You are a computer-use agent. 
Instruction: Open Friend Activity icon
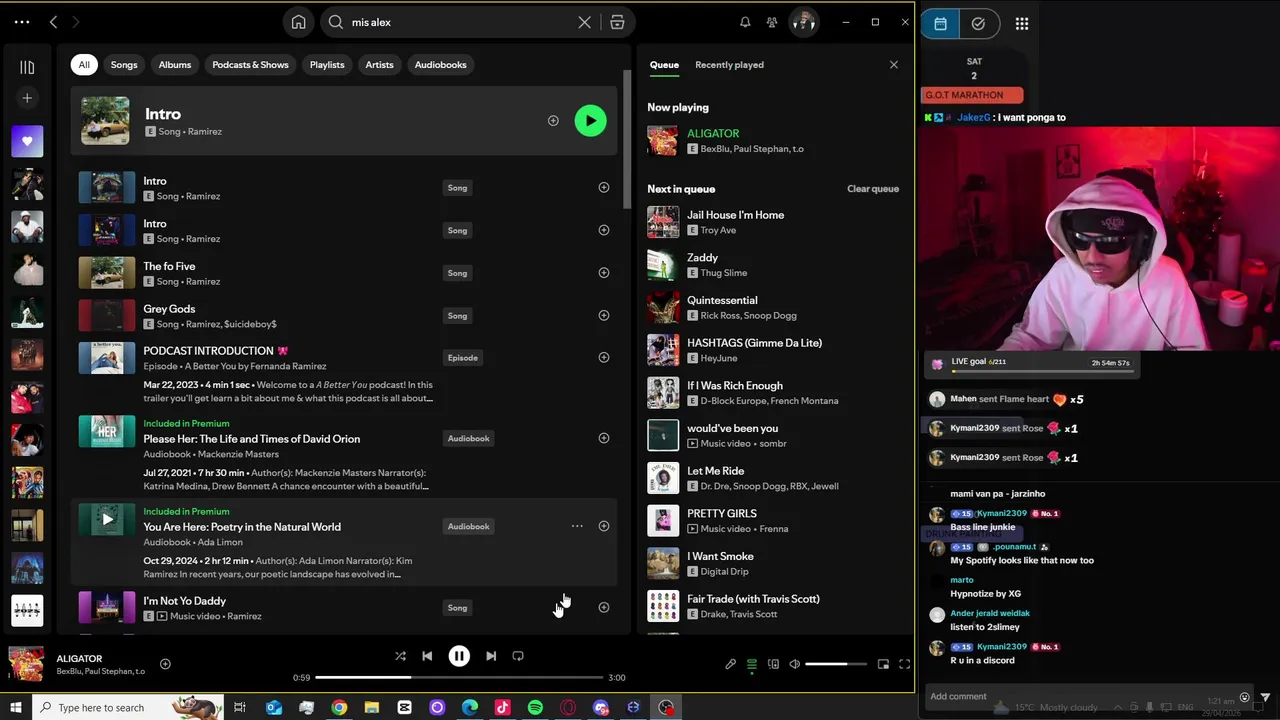click(x=772, y=22)
